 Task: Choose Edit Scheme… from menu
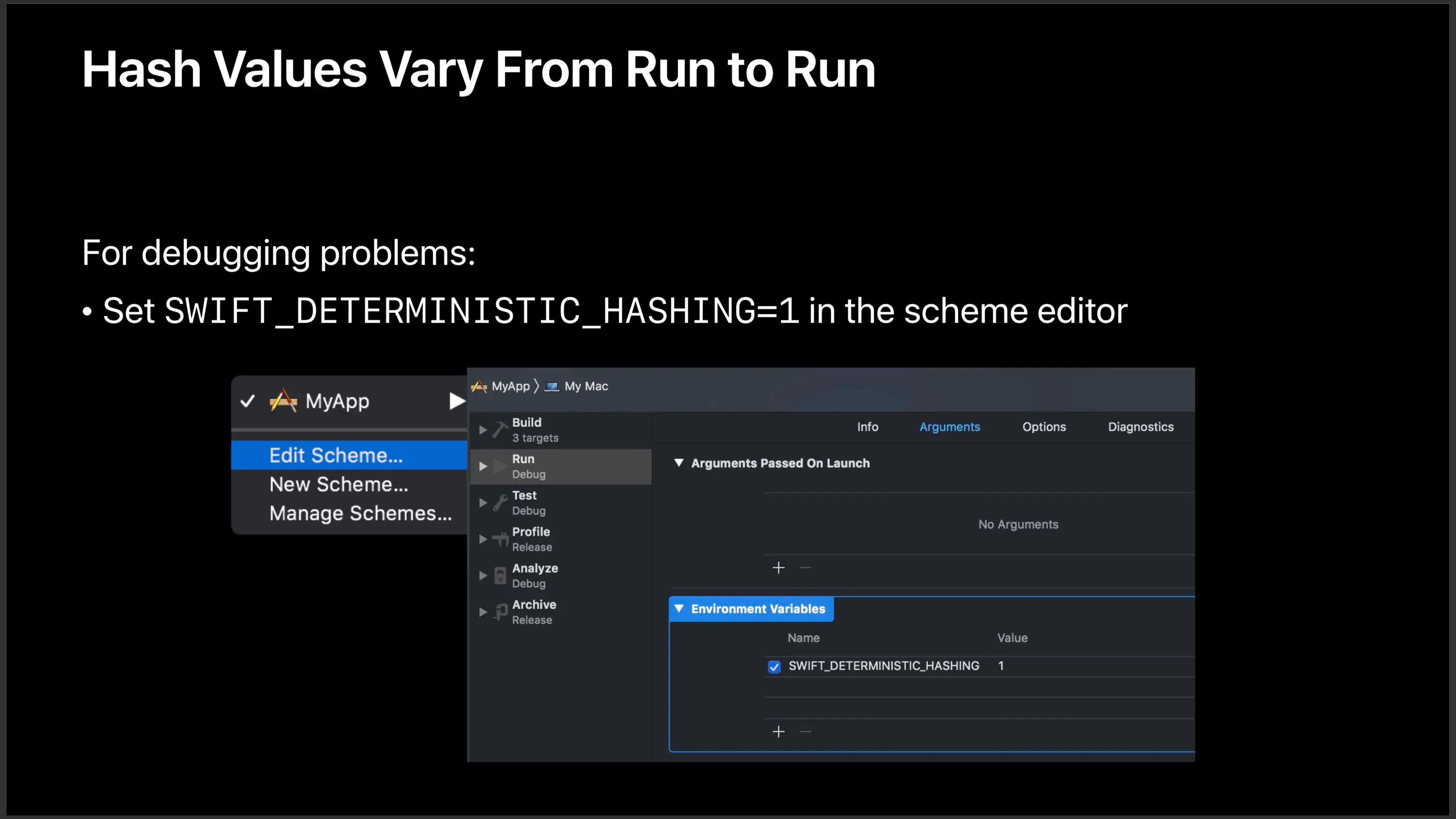click(x=336, y=455)
